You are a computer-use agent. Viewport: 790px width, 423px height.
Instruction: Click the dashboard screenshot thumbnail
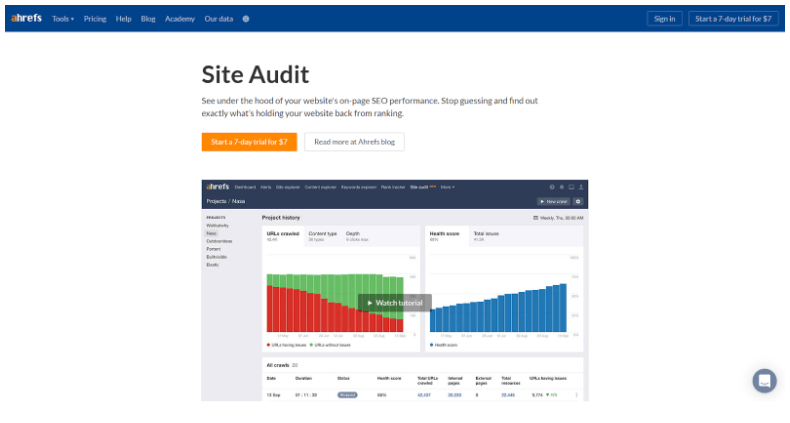click(395, 291)
